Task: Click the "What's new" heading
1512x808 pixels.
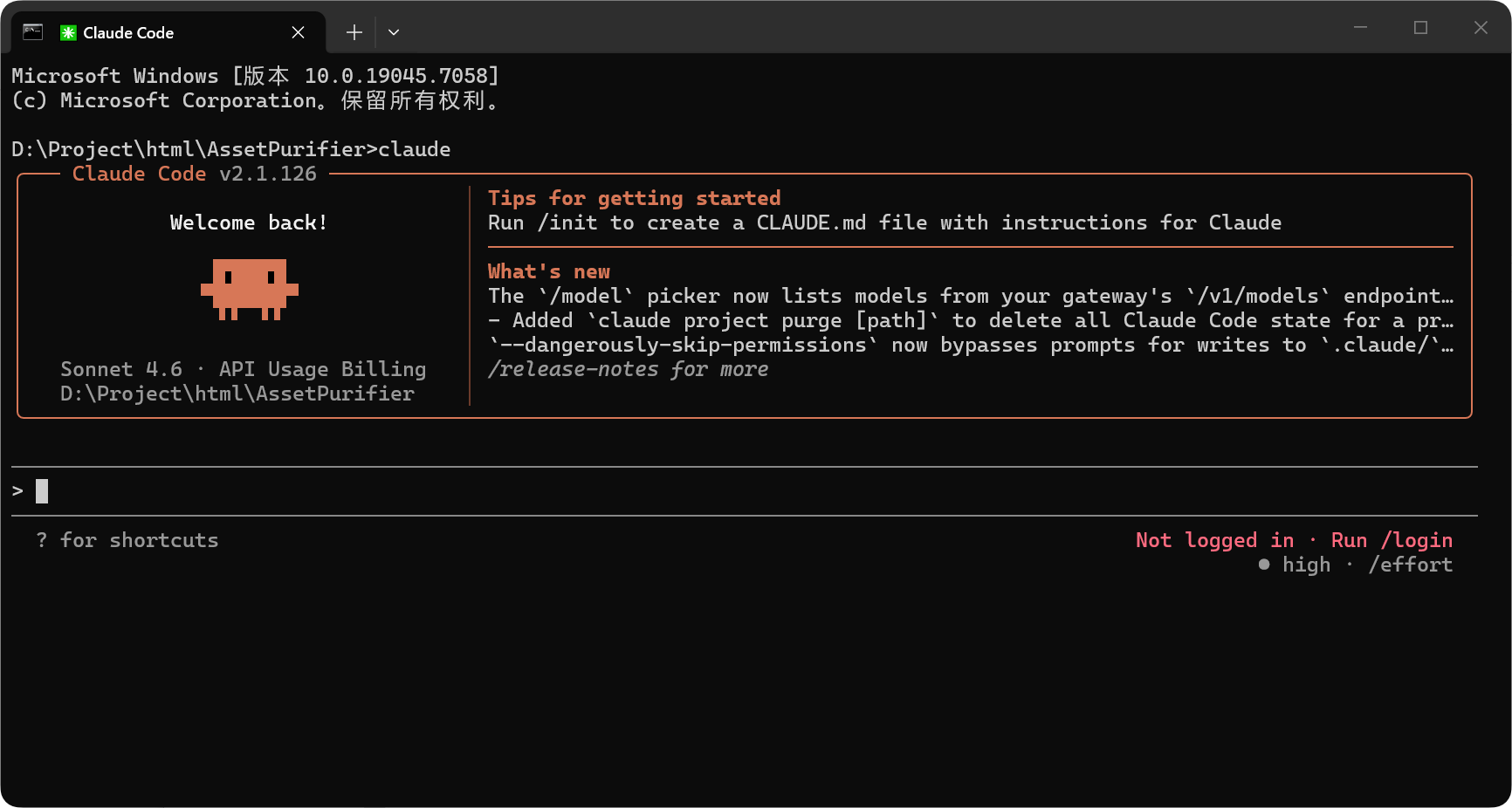Action: pos(549,271)
